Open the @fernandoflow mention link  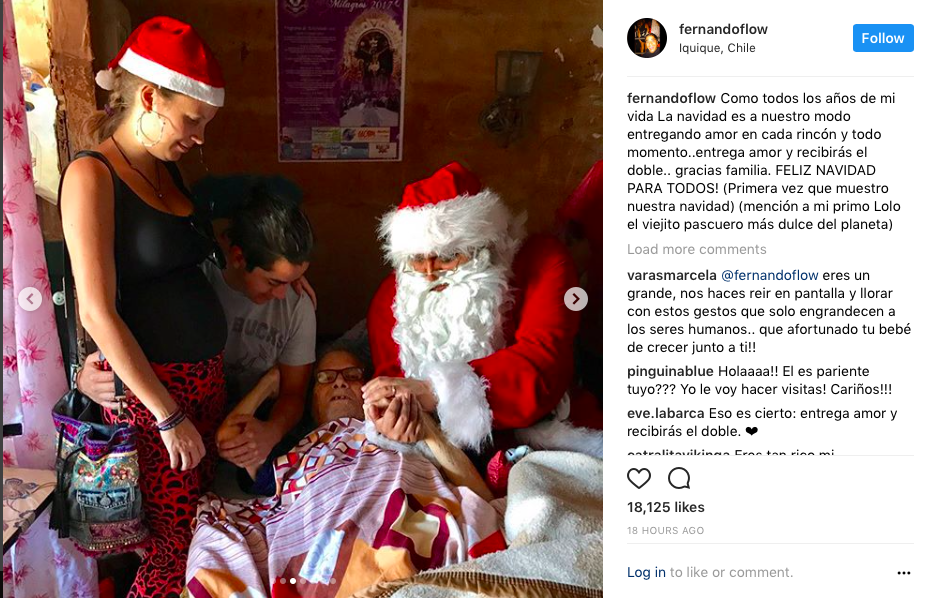coord(769,275)
